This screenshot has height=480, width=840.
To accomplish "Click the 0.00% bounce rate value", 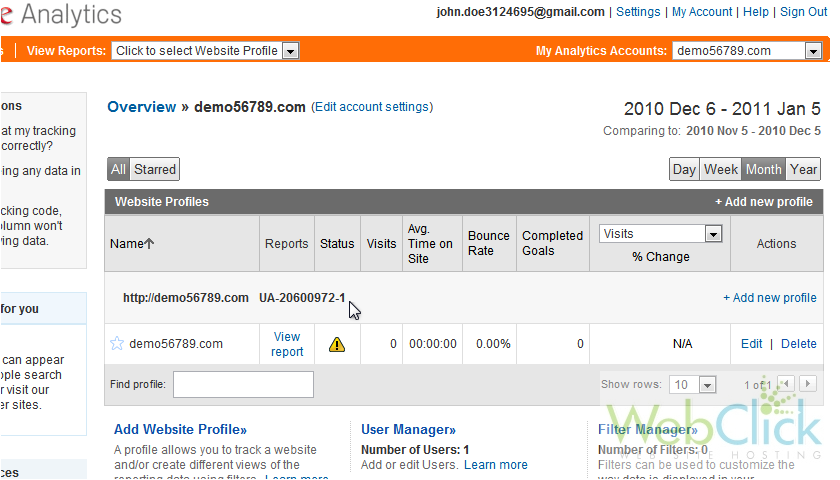I will [493, 344].
